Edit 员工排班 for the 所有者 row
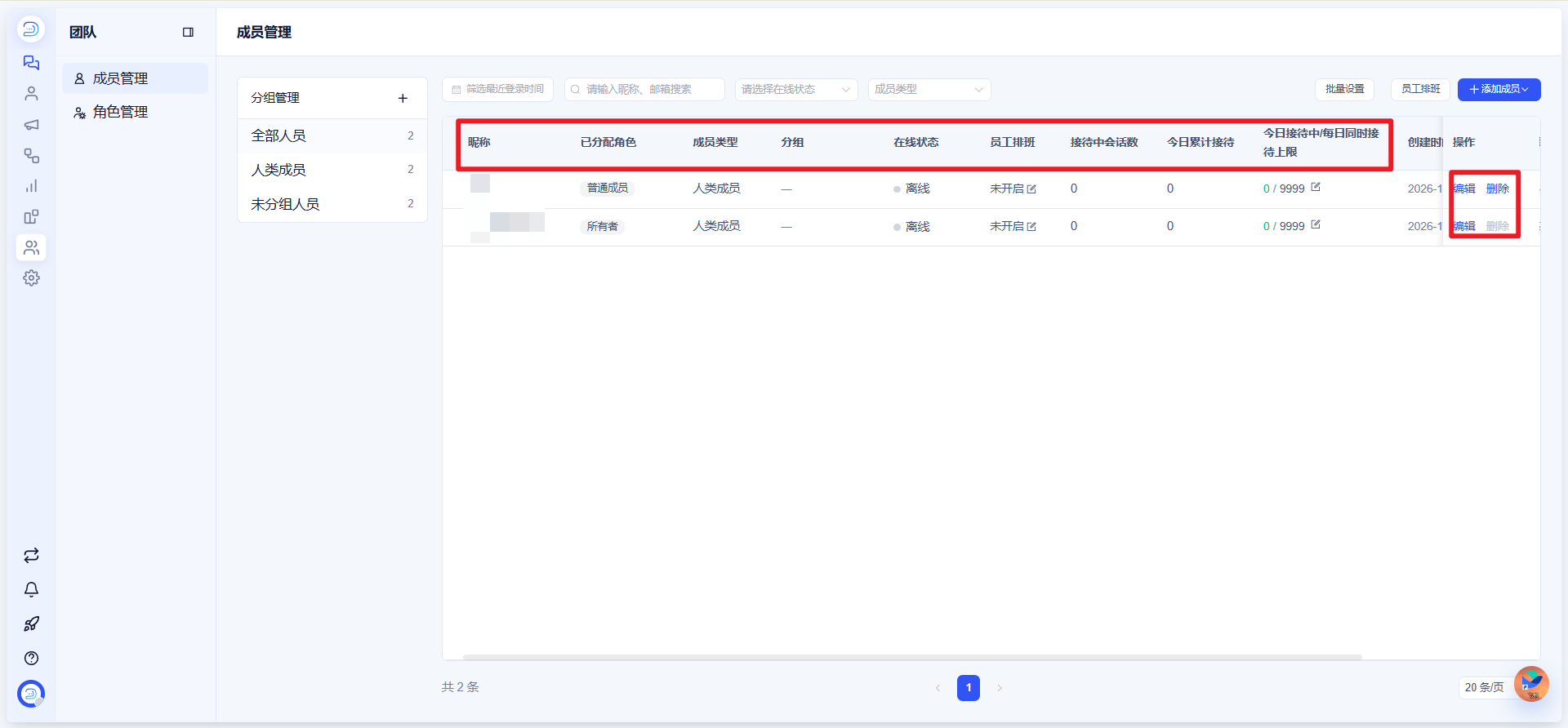Screen dimensions: 1568x728 coord(1031,227)
